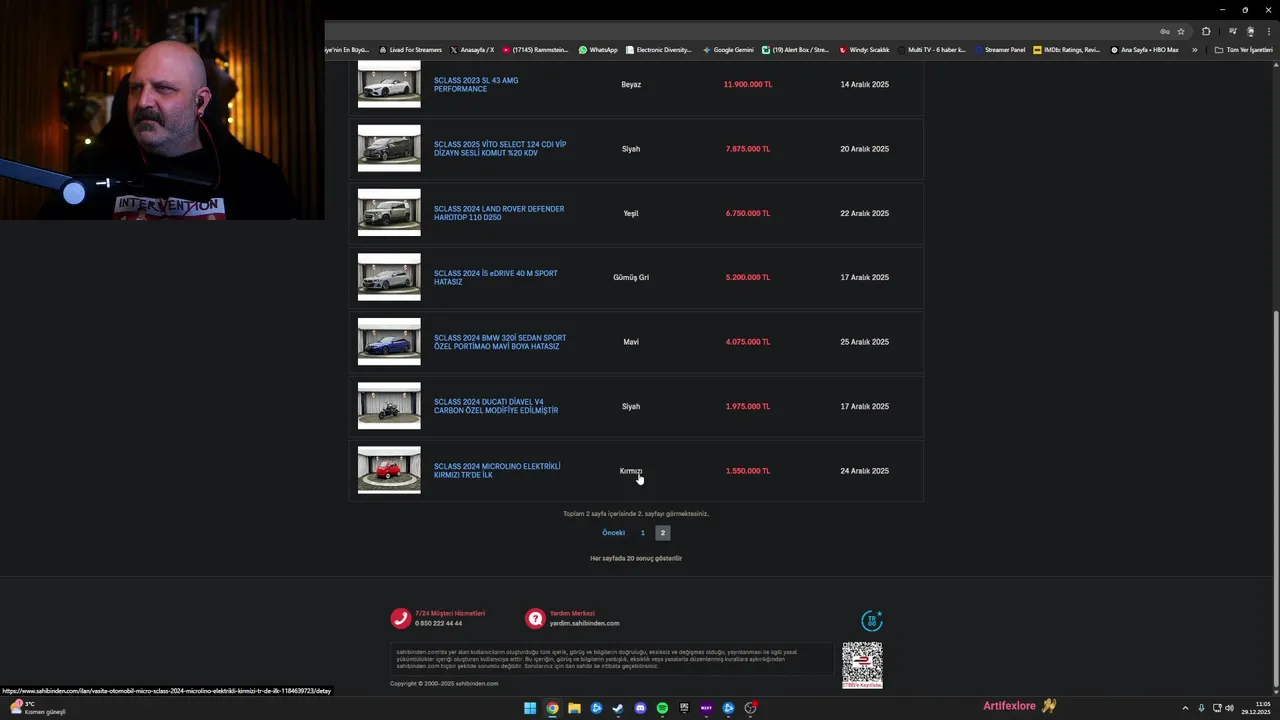1280x720 pixels.
Task: Open the Chrome three-dot menu
Action: tap(1268, 31)
